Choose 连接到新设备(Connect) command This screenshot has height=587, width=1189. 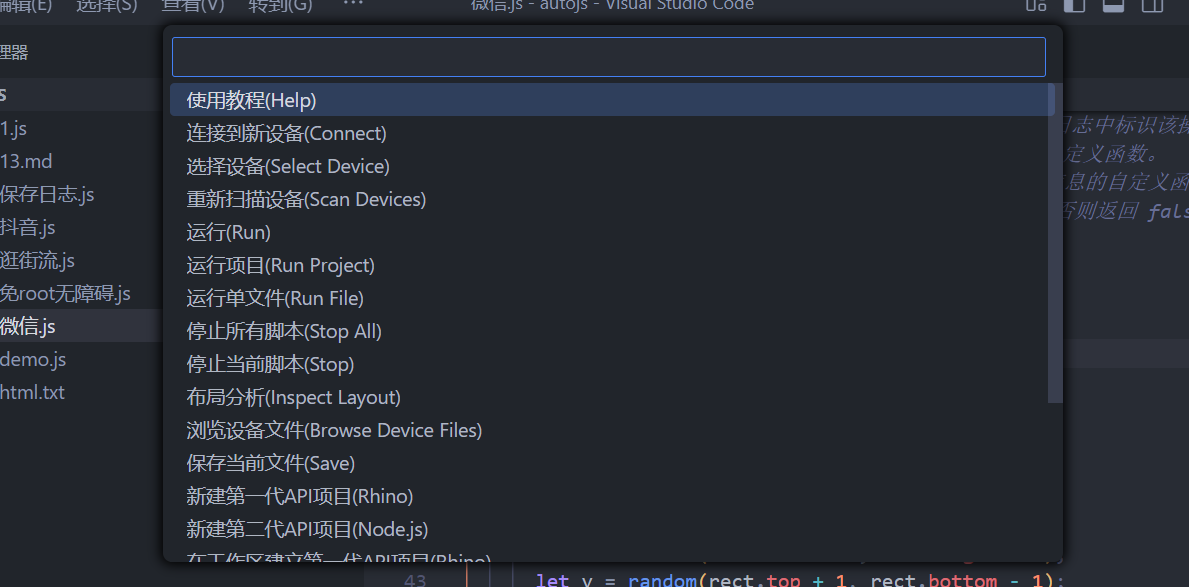[x=612, y=133]
